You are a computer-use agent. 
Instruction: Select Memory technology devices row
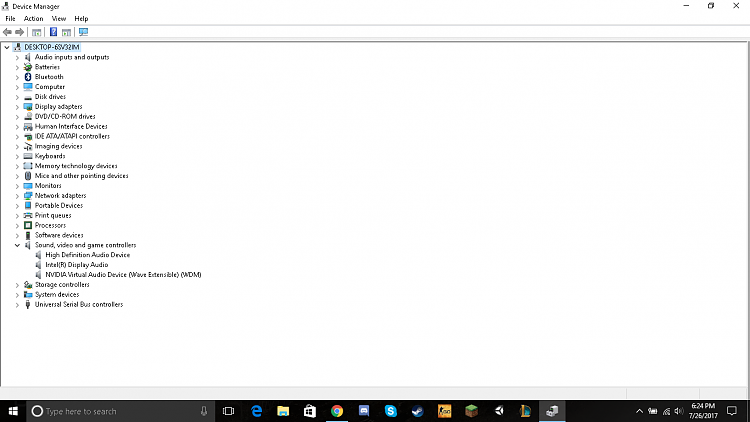tap(76, 166)
